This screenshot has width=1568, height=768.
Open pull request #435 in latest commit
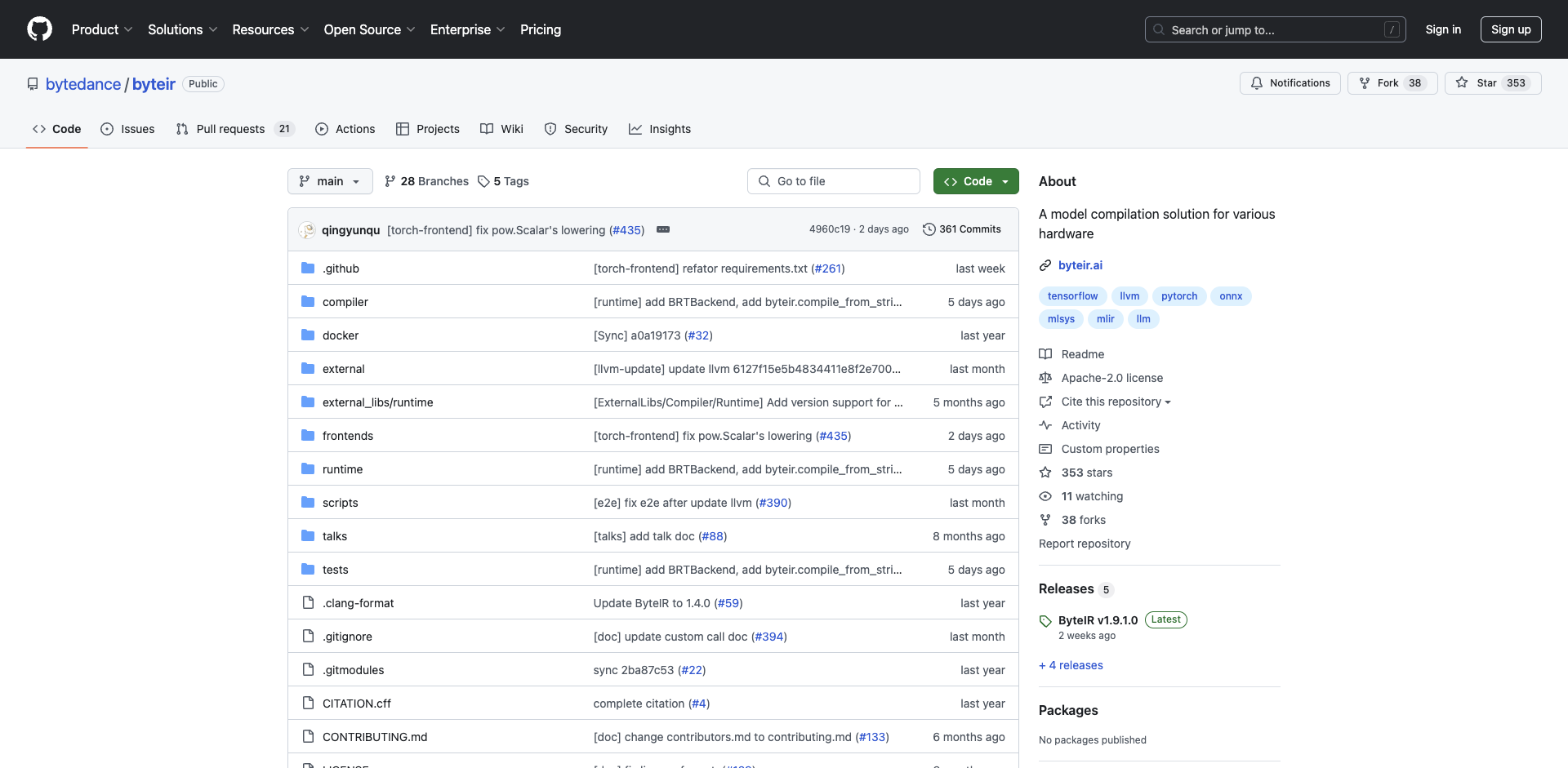[x=627, y=230]
